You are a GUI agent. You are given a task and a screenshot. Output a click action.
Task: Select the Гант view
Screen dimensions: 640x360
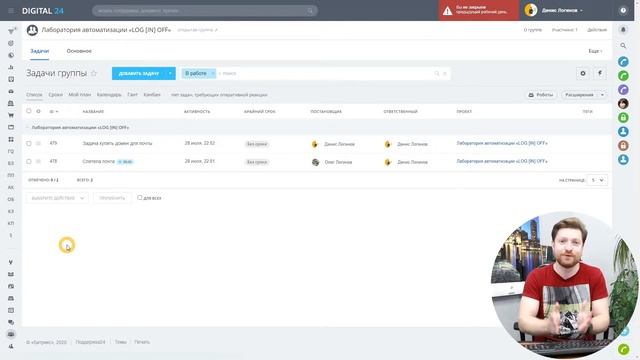[133, 95]
